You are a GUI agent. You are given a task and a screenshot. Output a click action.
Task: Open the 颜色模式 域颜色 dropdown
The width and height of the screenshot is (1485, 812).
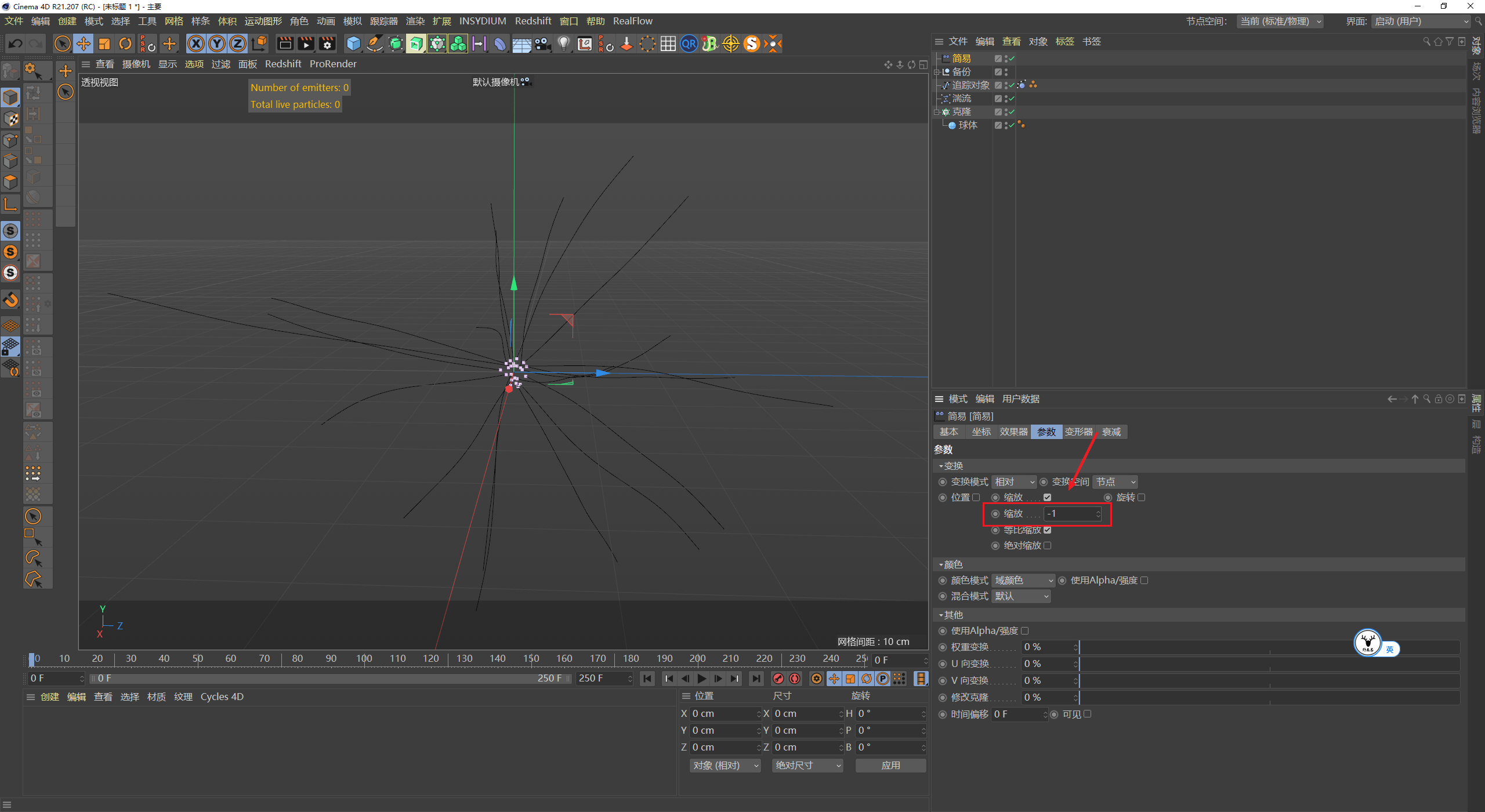pos(1022,580)
